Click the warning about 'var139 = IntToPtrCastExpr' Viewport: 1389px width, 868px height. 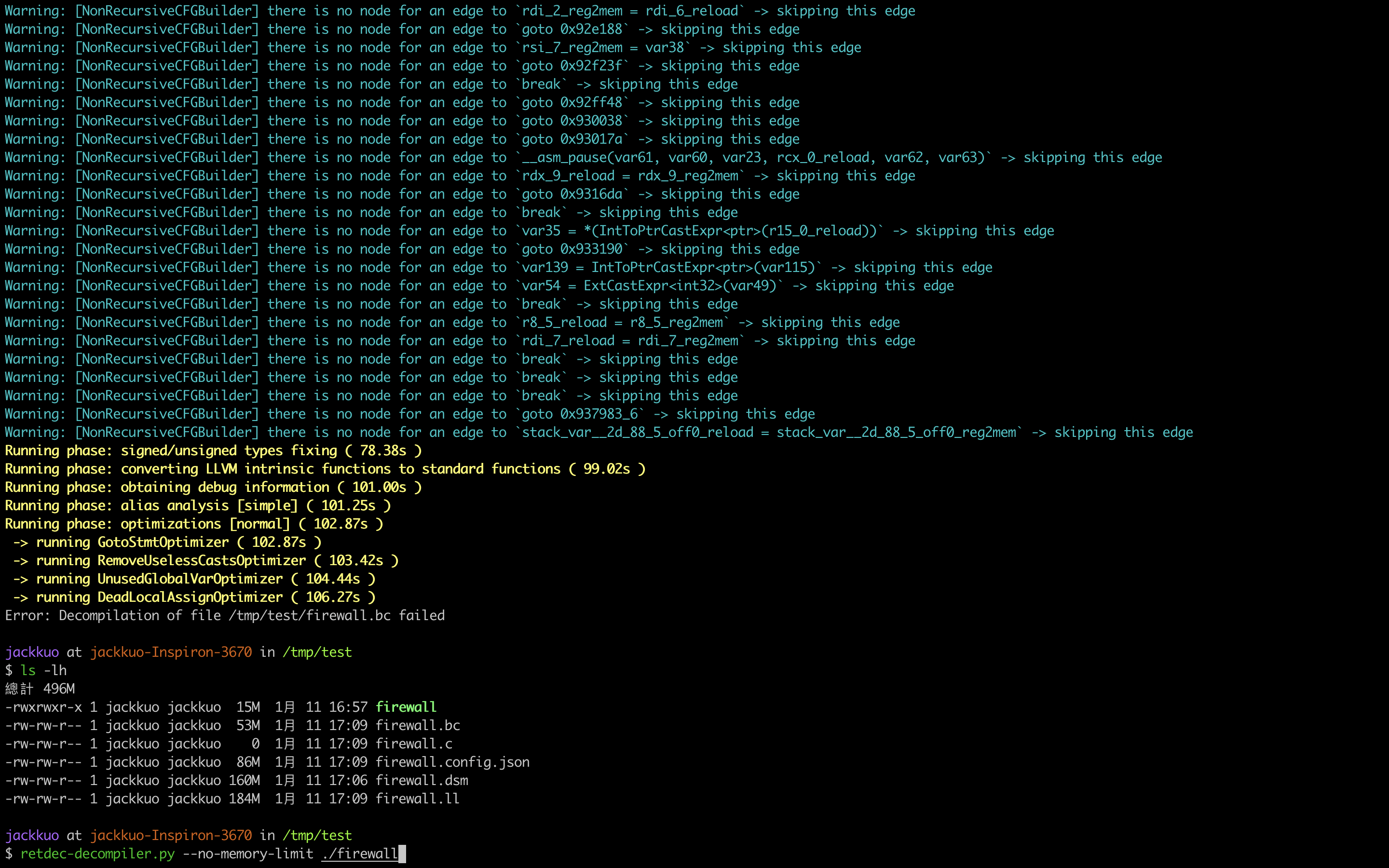pyautogui.click(x=499, y=268)
